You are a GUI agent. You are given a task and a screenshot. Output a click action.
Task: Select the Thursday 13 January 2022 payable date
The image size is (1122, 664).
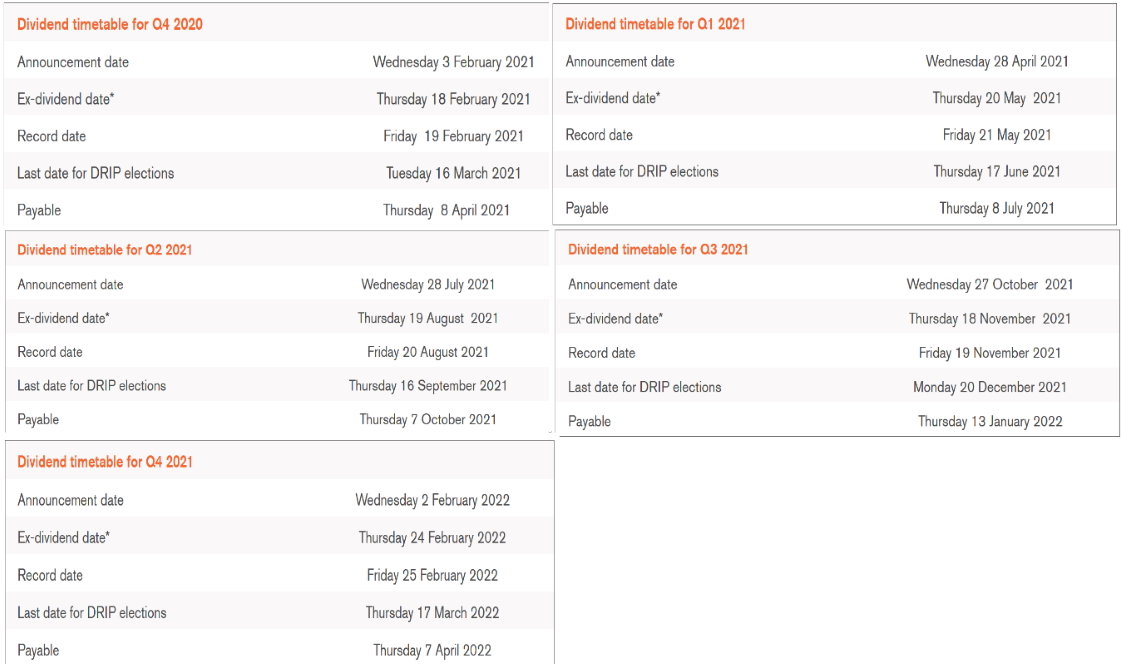(x=990, y=421)
